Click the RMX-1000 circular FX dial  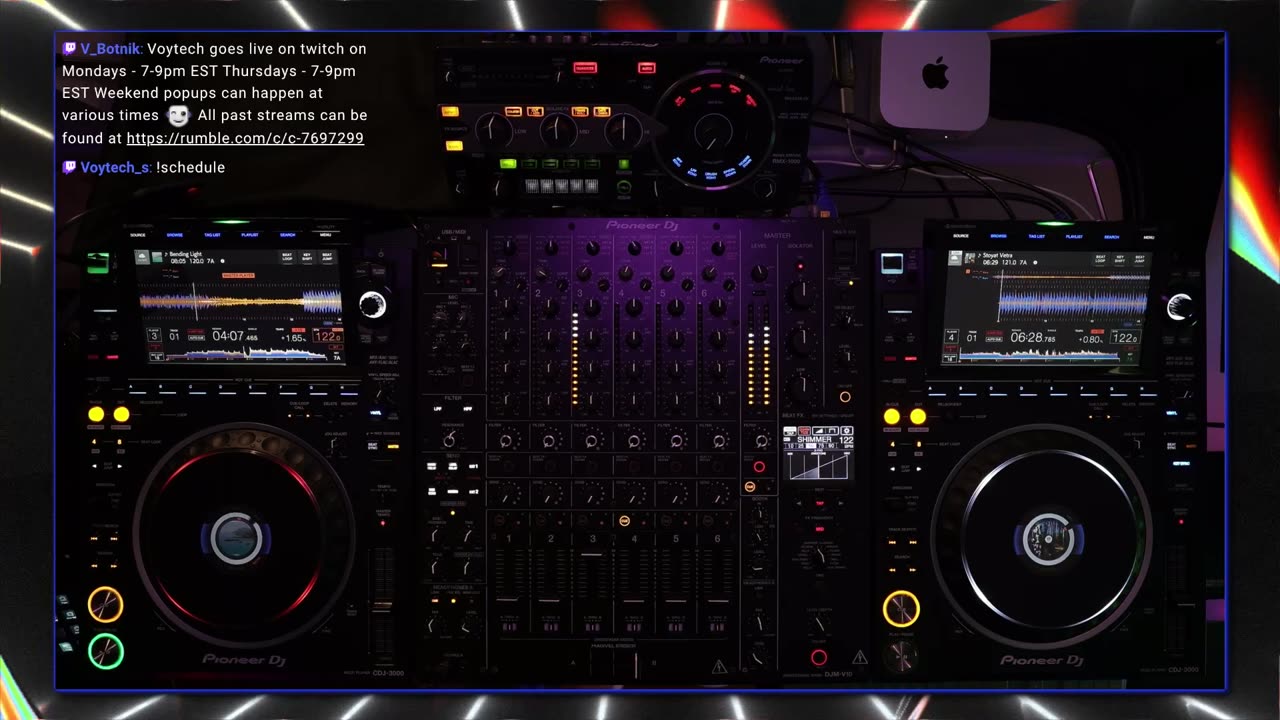coord(713,130)
